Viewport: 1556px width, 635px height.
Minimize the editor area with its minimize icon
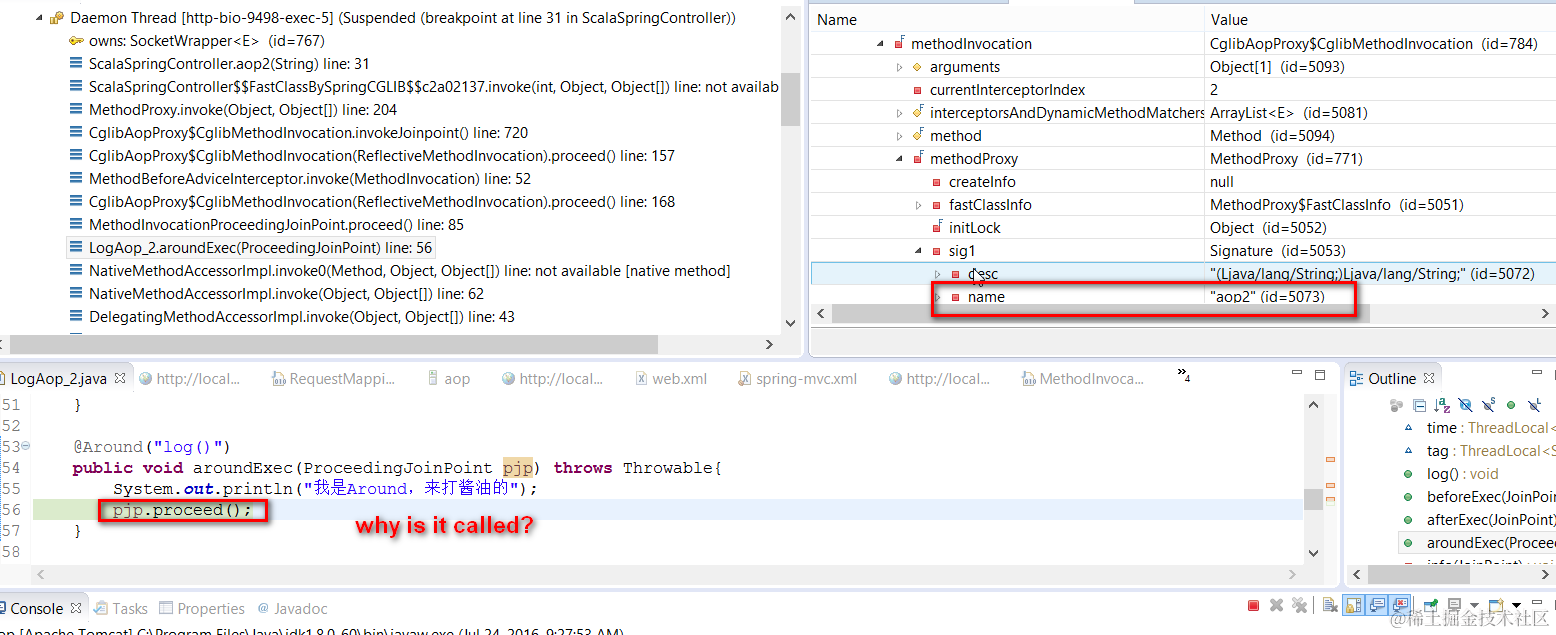[x=1297, y=372]
